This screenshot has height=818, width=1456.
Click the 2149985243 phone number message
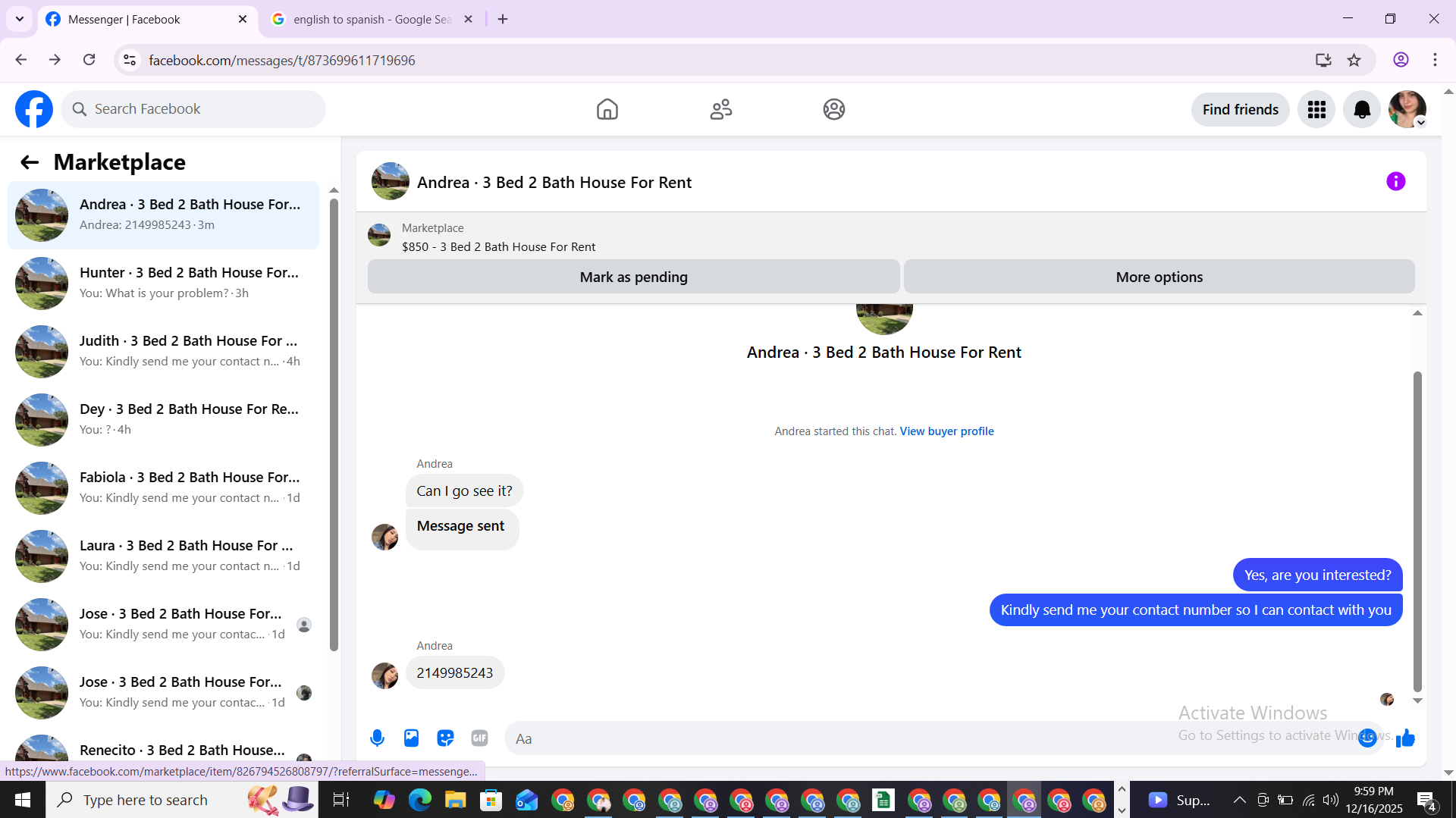(x=455, y=673)
